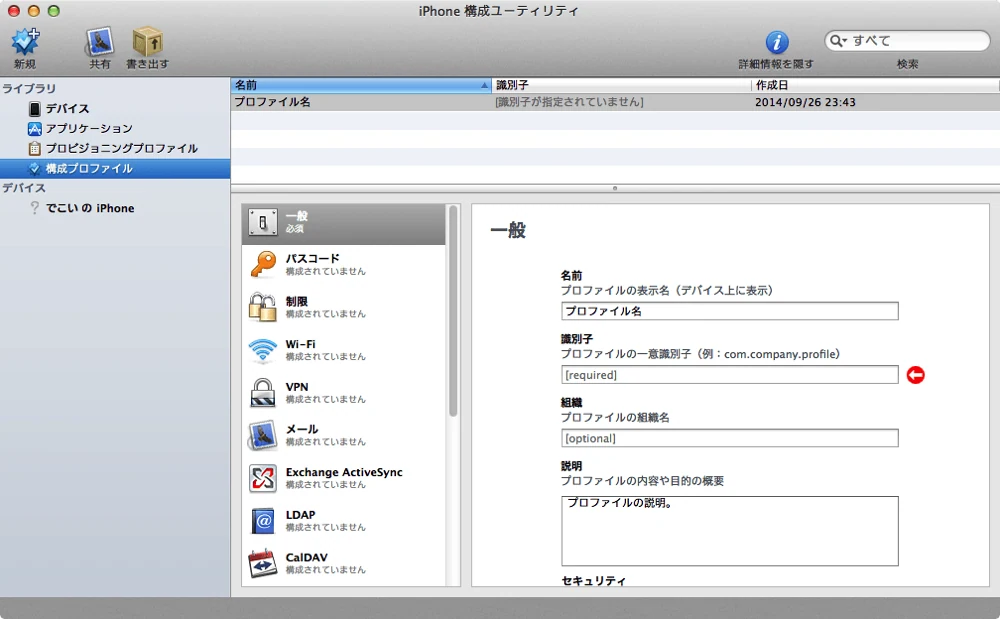The width and height of the screenshot is (1000, 619).
Task: Click the 詳細情報を隠す info icon
Action: [777, 43]
